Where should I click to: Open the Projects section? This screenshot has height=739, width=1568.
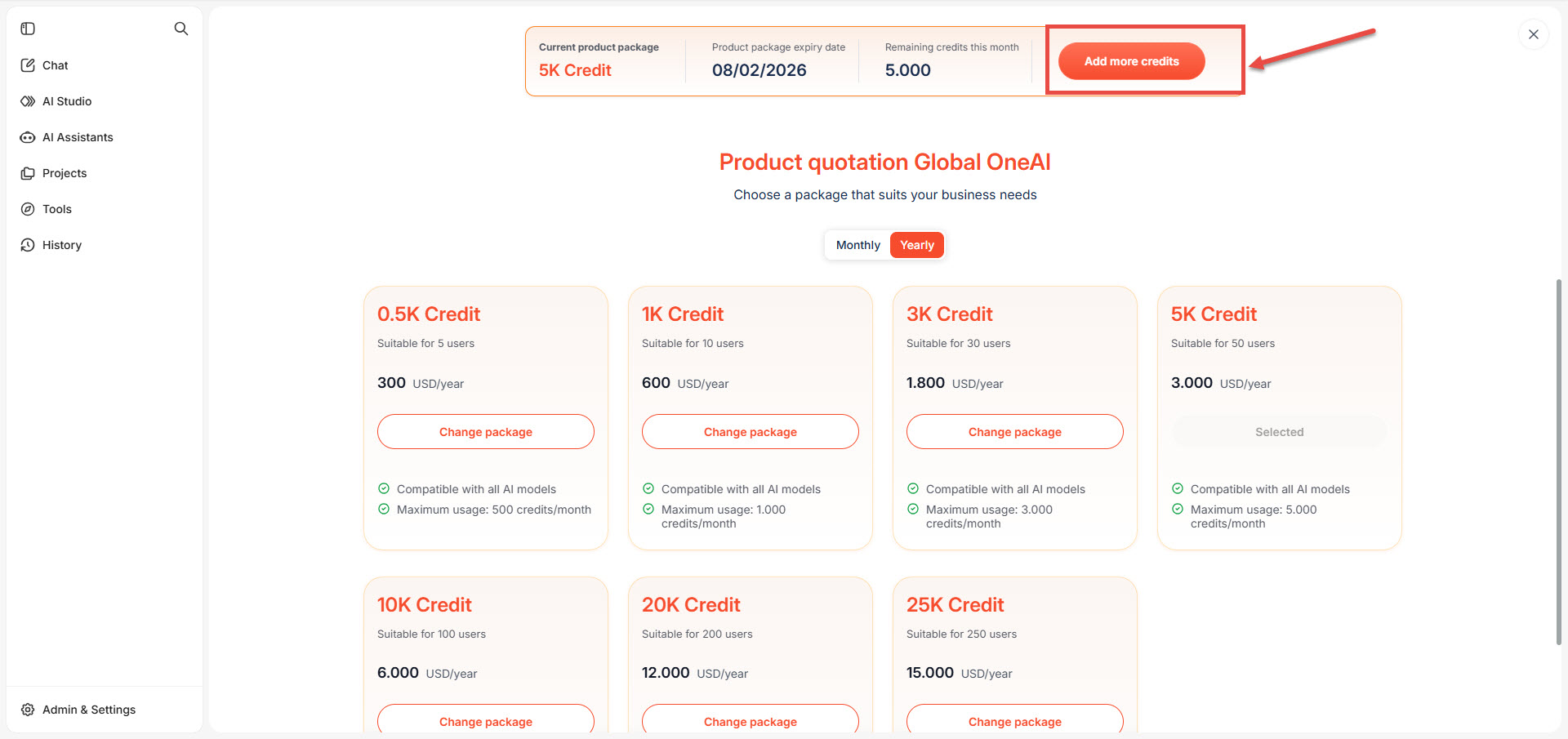pos(64,173)
